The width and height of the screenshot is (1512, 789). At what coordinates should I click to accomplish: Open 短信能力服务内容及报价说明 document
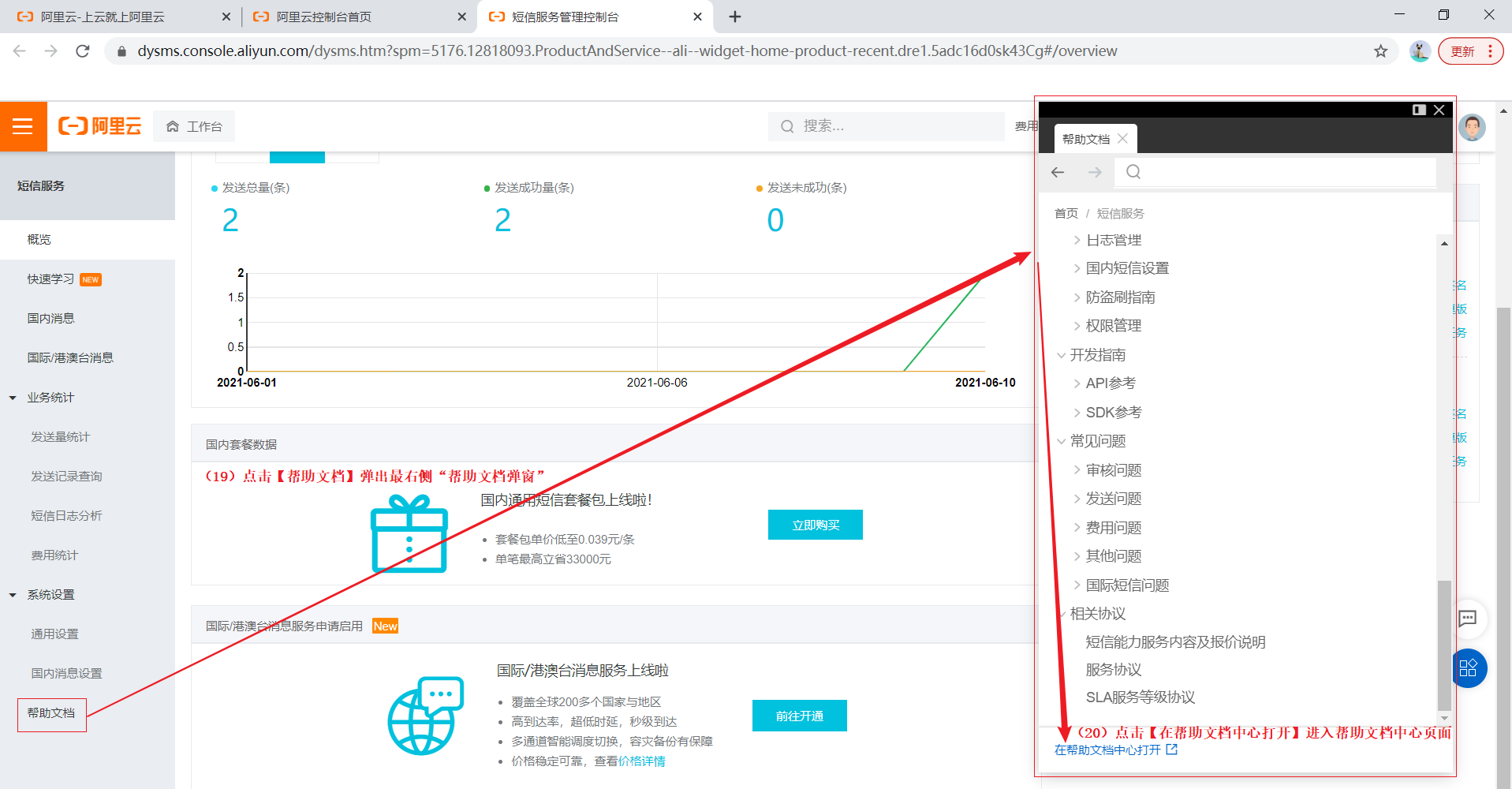coord(1175,642)
